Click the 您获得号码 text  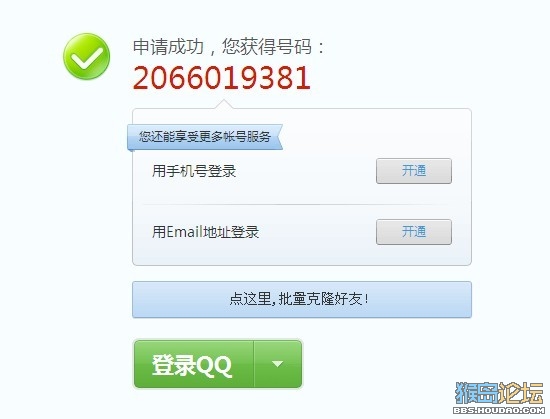(267, 47)
